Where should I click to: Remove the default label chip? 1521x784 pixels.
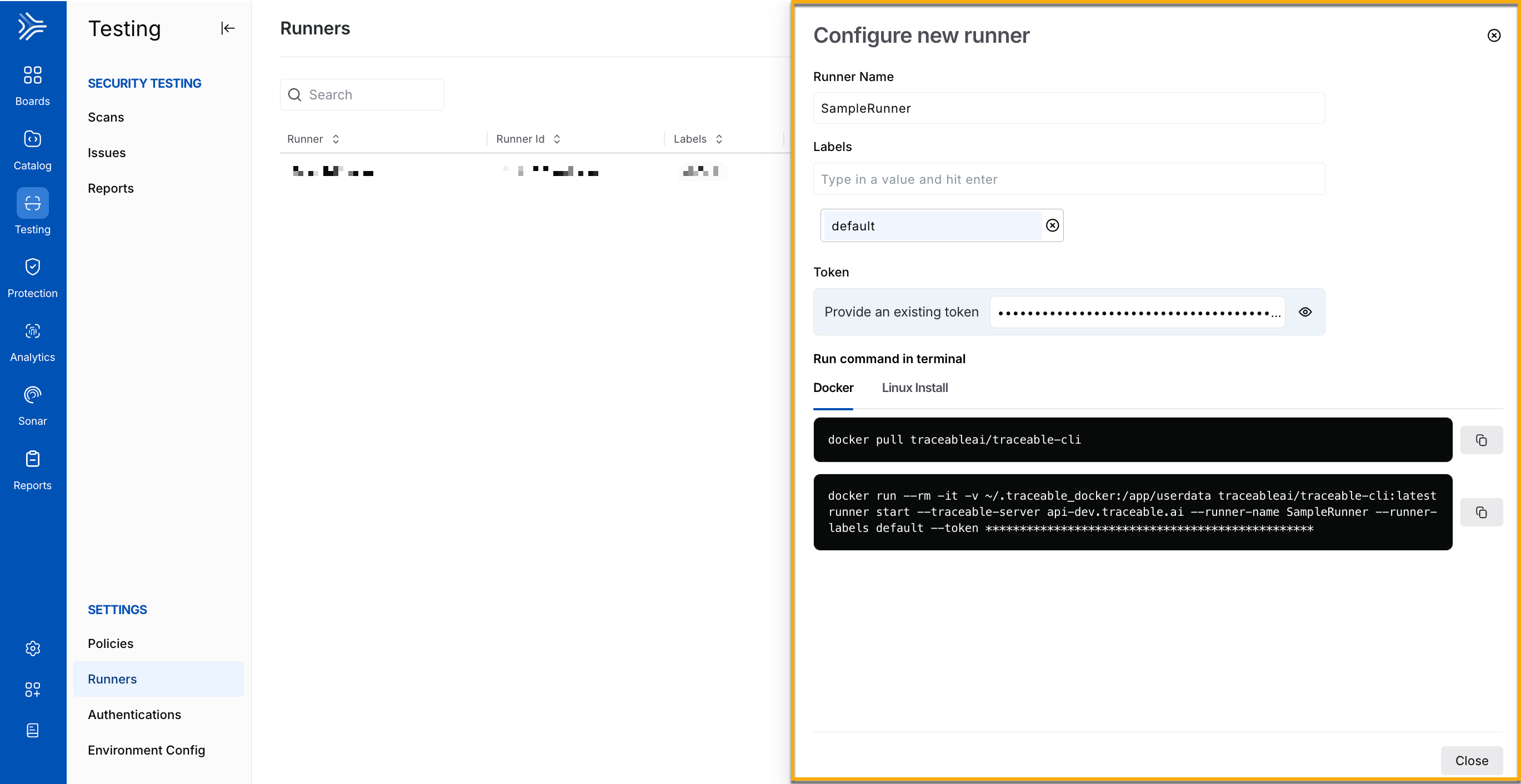pyautogui.click(x=1052, y=225)
